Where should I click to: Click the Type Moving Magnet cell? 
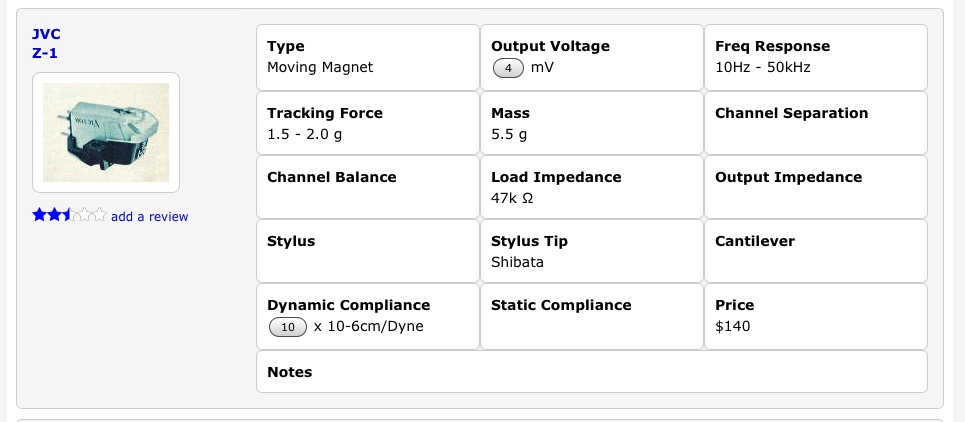coord(368,57)
